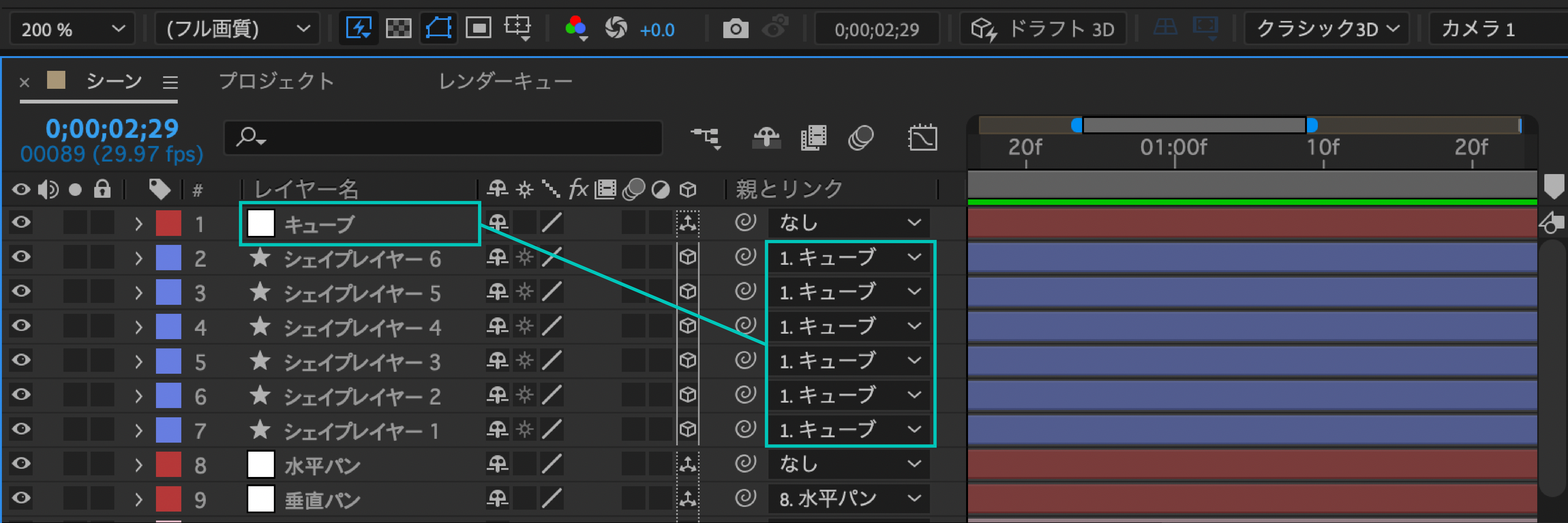Screen dimensions: 1568x523
Task: Open grid and guide options icon
Action: pos(518,29)
